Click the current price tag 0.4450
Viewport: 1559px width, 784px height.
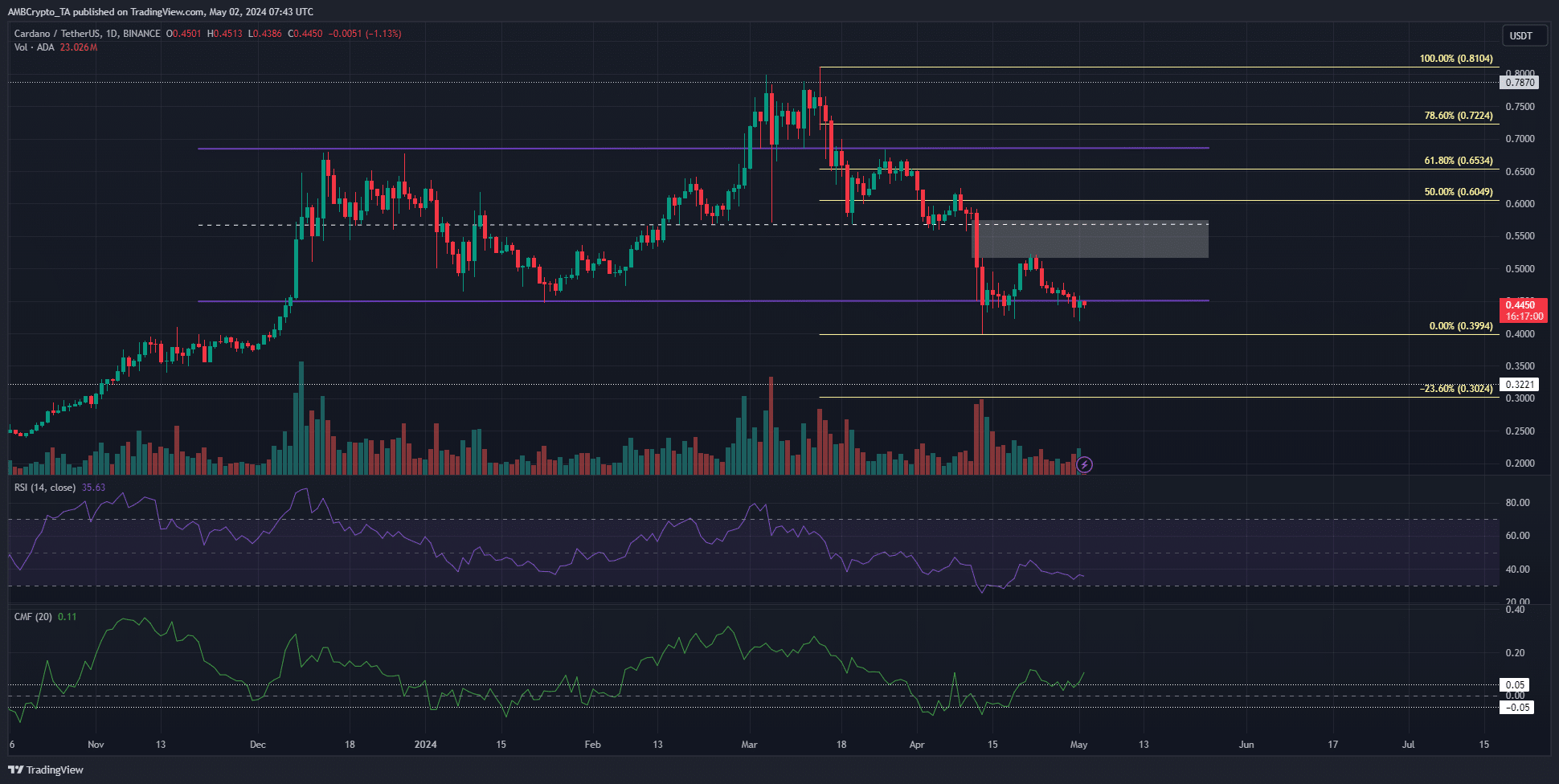(1524, 310)
